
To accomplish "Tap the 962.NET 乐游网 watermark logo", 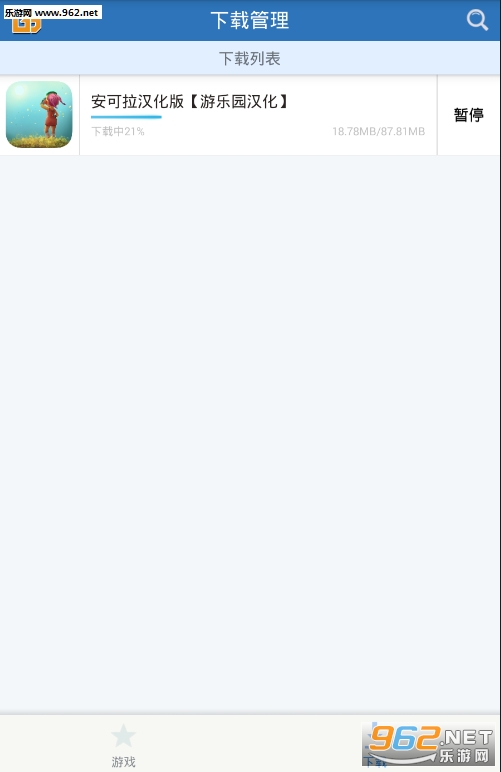I will coord(428,745).
